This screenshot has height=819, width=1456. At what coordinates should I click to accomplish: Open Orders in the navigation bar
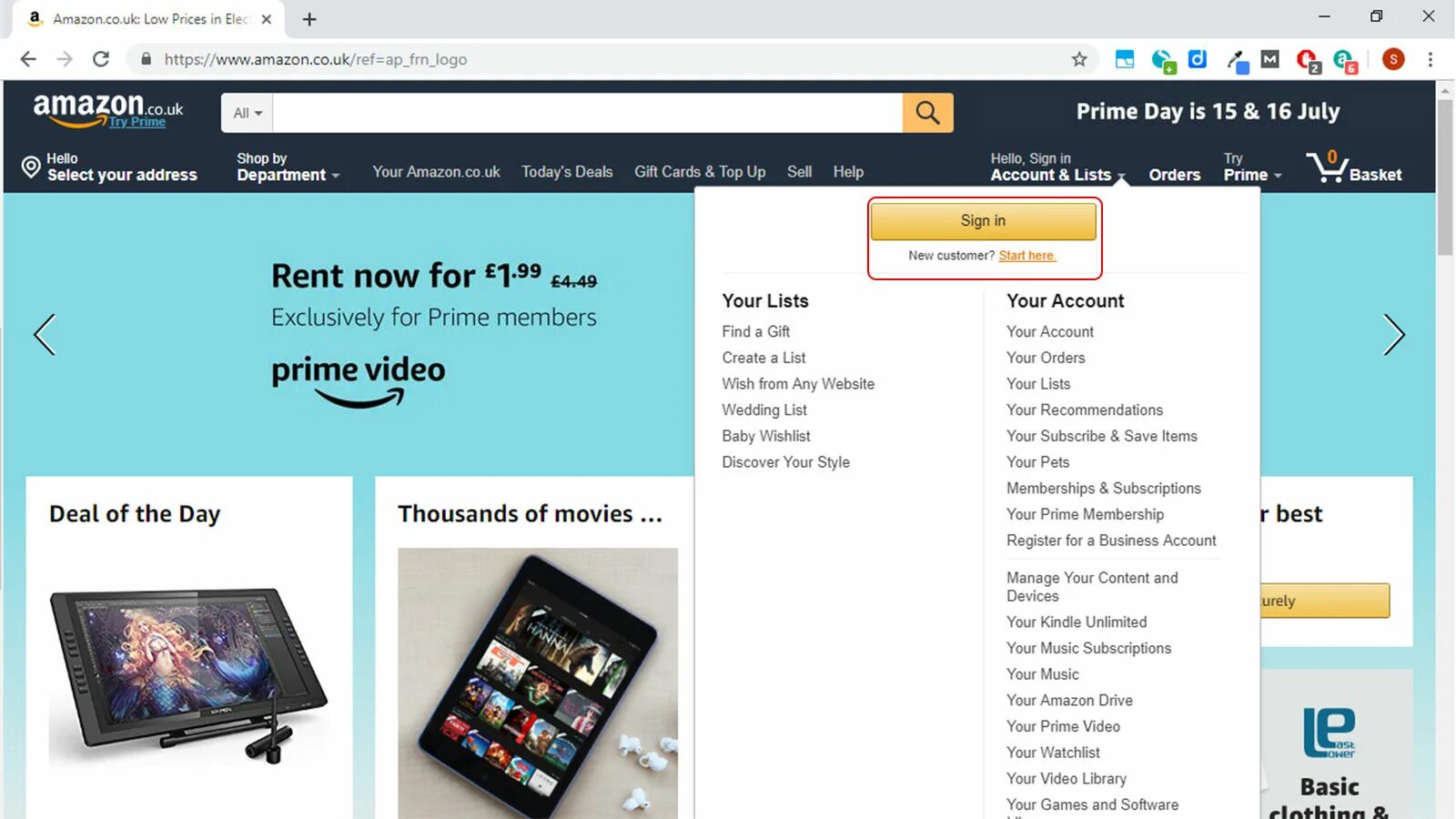(x=1174, y=175)
